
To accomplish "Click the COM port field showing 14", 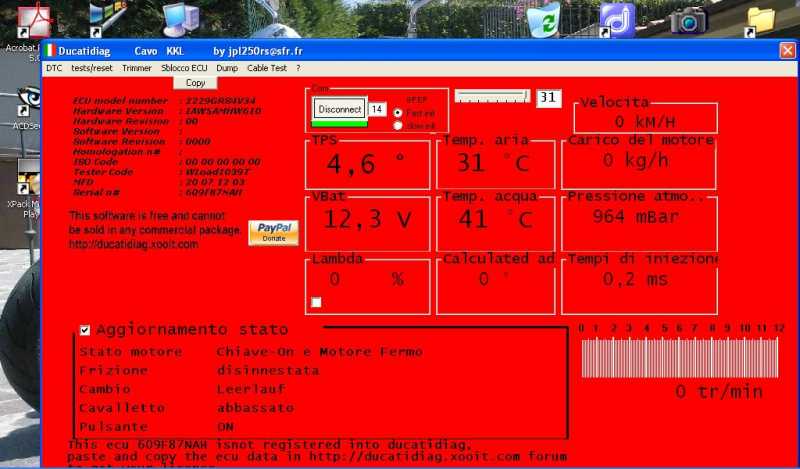I will click(x=377, y=109).
